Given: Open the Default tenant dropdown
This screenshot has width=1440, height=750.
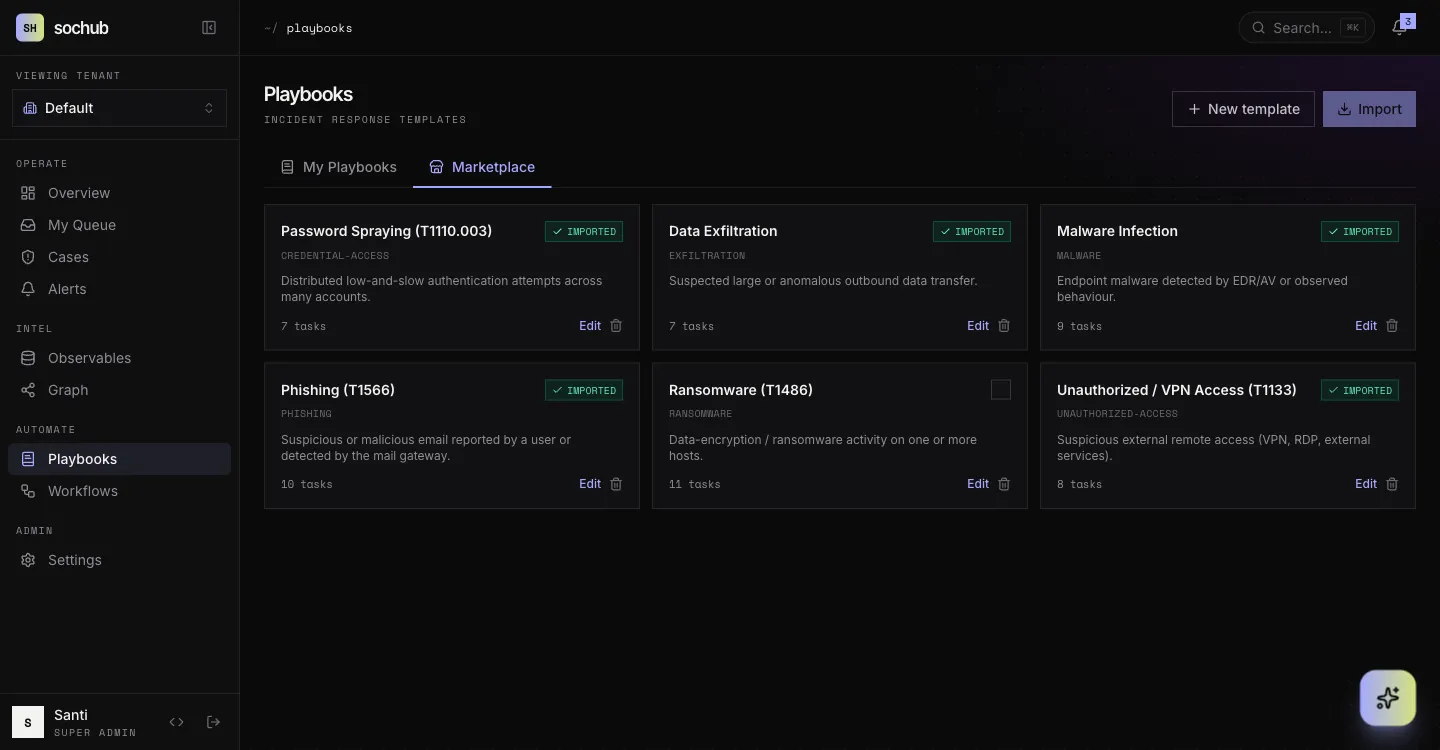Looking at the screenshot, I should tap(119, 108).
